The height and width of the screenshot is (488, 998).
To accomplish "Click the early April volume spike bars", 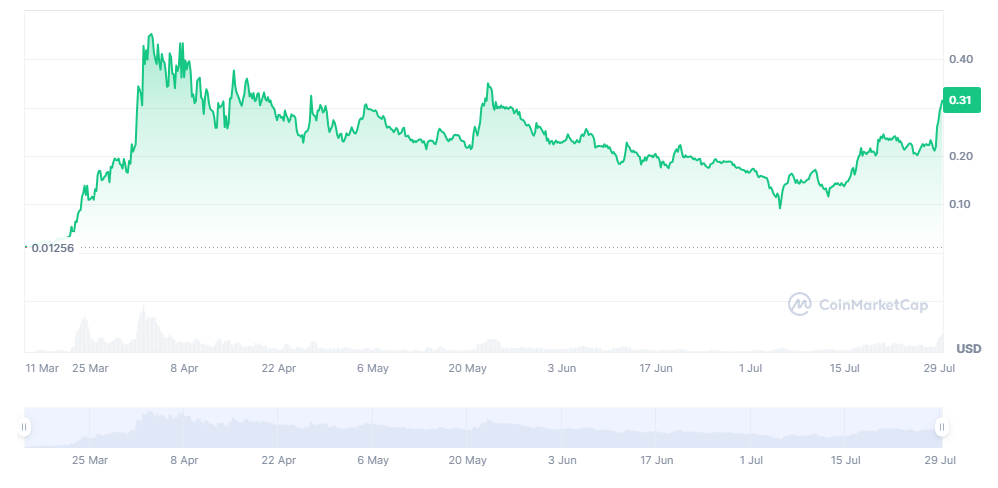I will [146, 328].
